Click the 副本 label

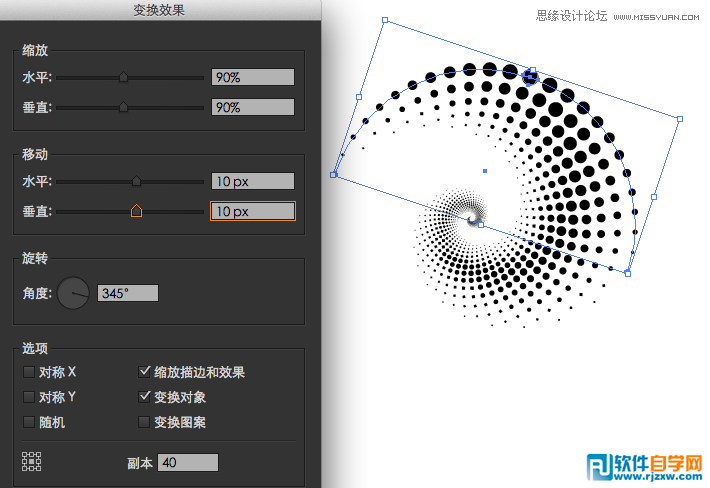[140, 463]
